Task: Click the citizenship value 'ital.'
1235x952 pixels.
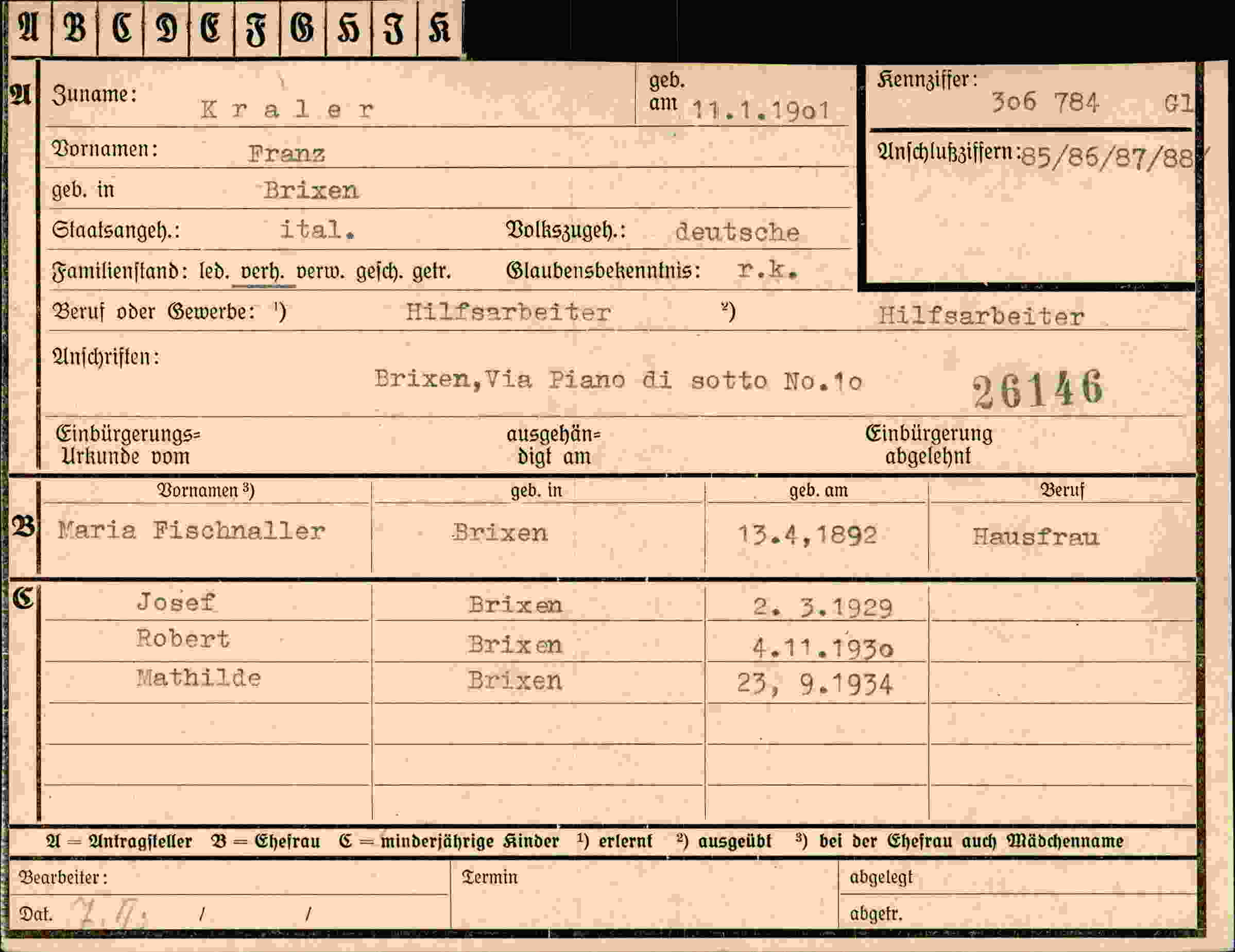Action: [317, 230]
